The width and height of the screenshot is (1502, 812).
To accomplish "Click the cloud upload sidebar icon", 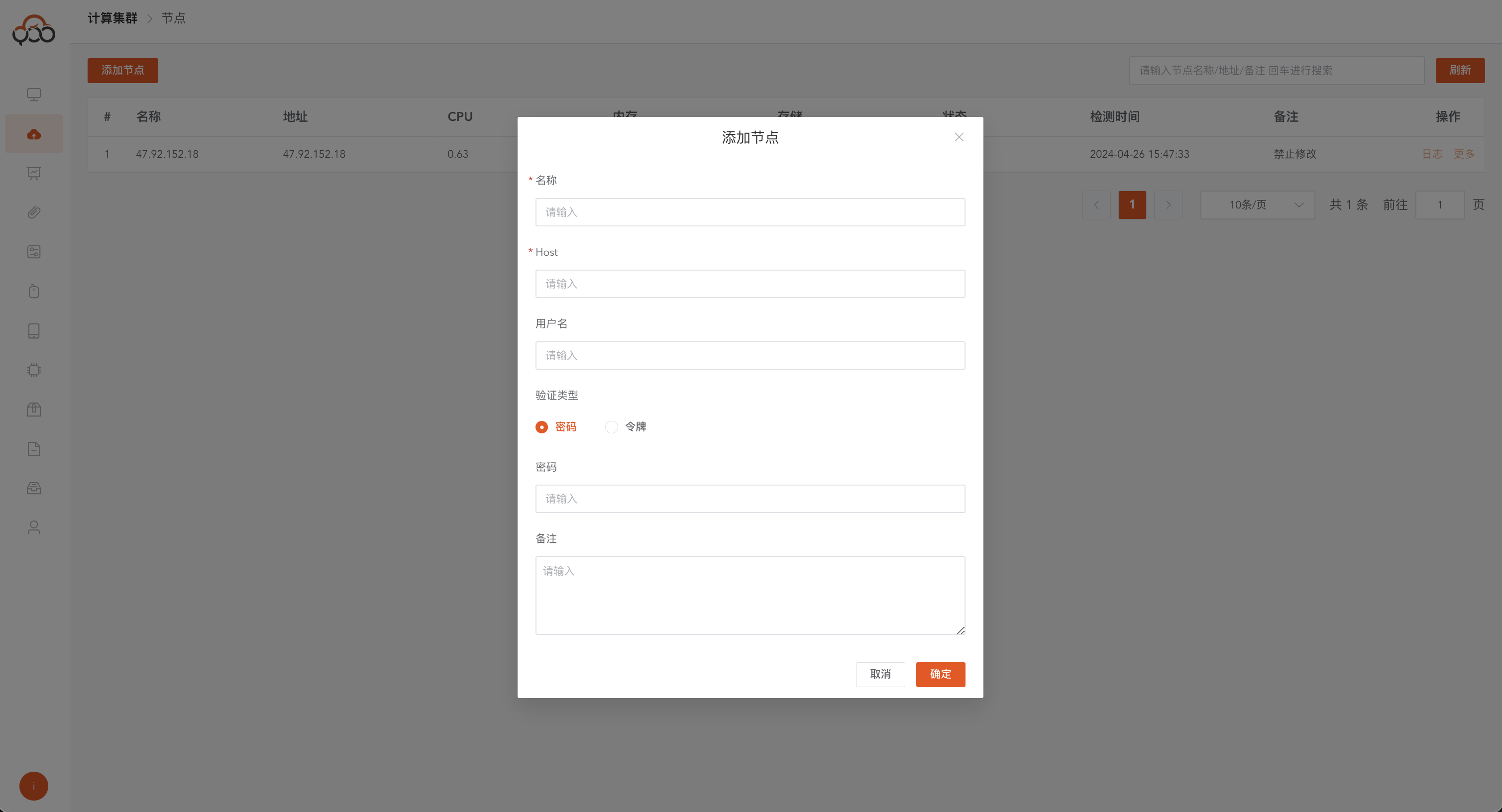I will [x=34, y=135].
